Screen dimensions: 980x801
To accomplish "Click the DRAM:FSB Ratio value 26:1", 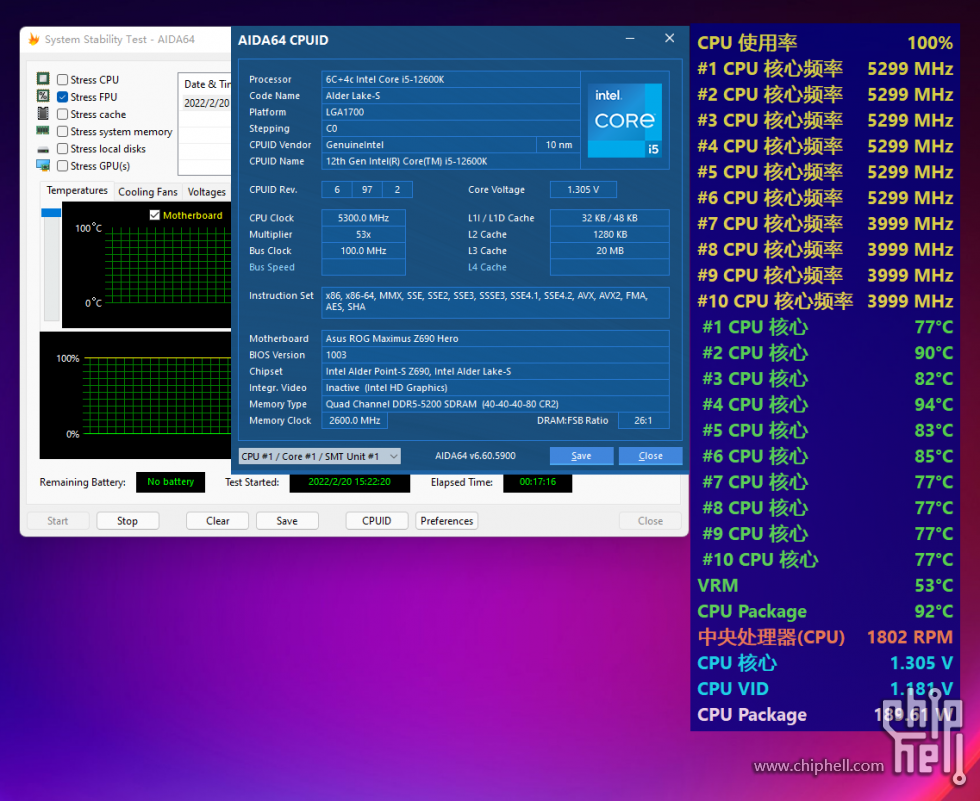I will click(643, 420).
